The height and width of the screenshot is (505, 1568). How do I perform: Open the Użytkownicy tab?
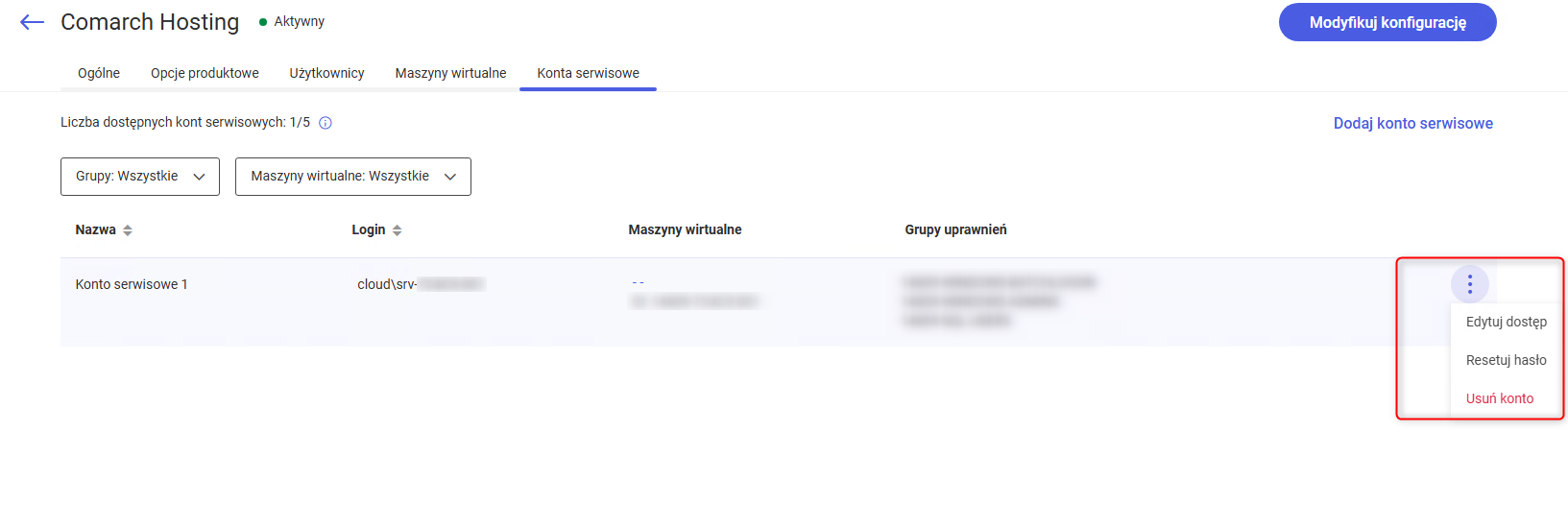(x=326, y=73)
